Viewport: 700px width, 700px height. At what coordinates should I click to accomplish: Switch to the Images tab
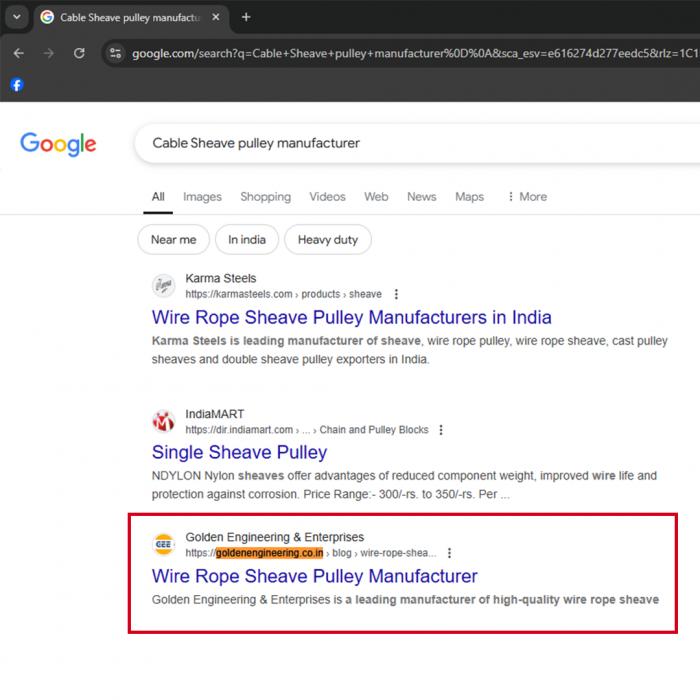point(202,197)
